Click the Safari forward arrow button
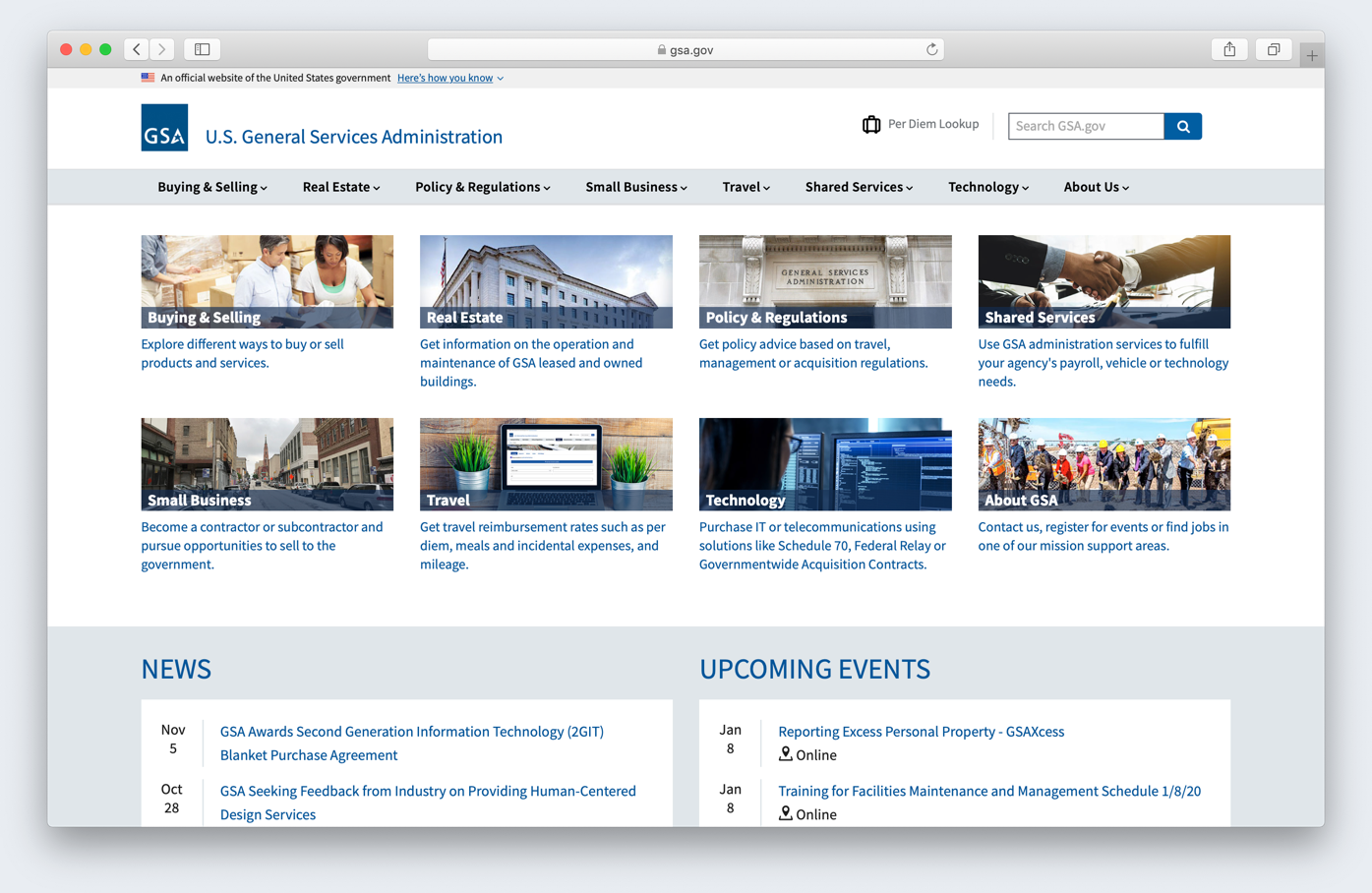 (x=162, y=49)
